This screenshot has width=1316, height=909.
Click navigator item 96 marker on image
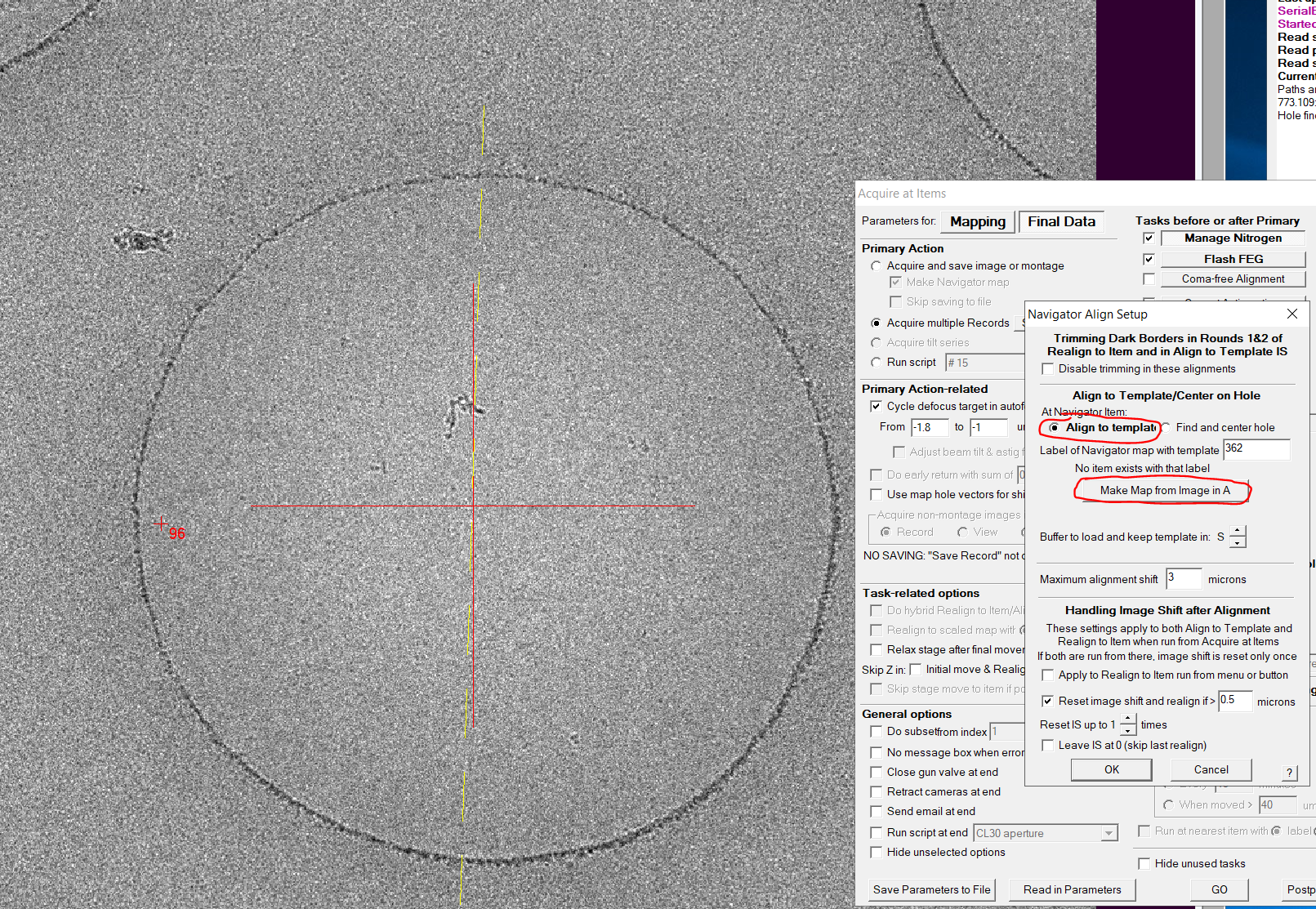tap(161, 524)
